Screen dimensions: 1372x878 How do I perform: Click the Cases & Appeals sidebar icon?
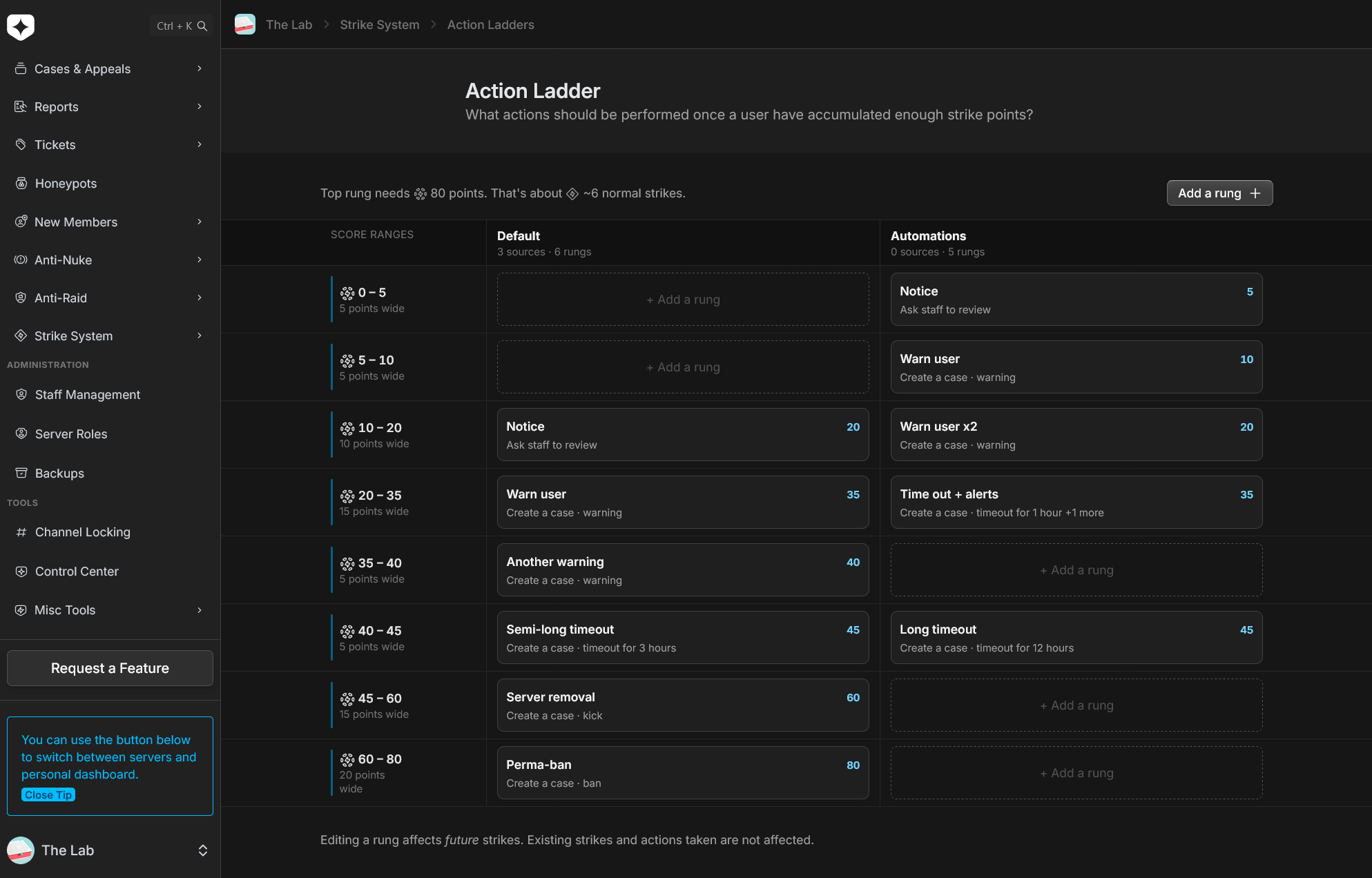click(x=21, y=68)
